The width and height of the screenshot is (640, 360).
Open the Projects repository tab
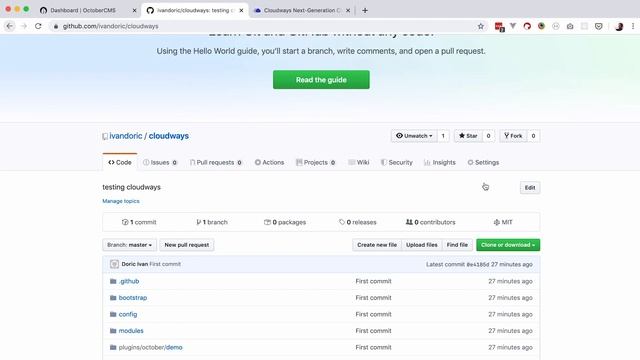click(x=316, y=162)
